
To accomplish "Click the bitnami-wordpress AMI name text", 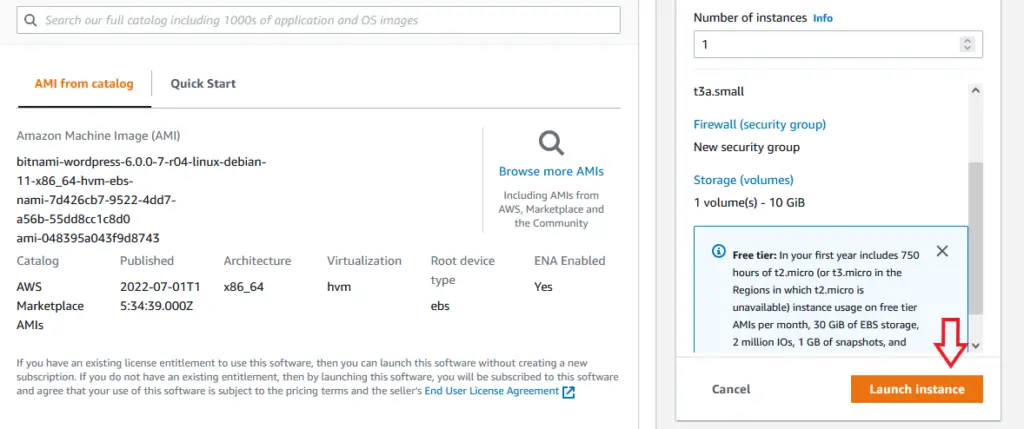I will [141, 190].
